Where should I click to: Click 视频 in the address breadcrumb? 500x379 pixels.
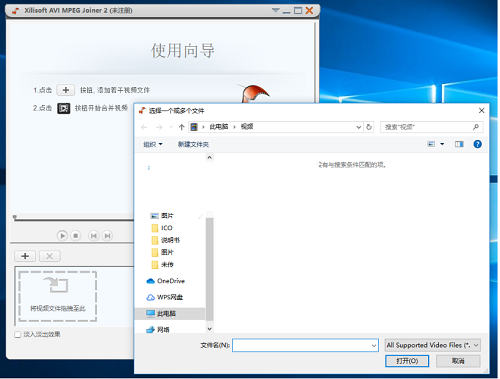coord(247,127)
